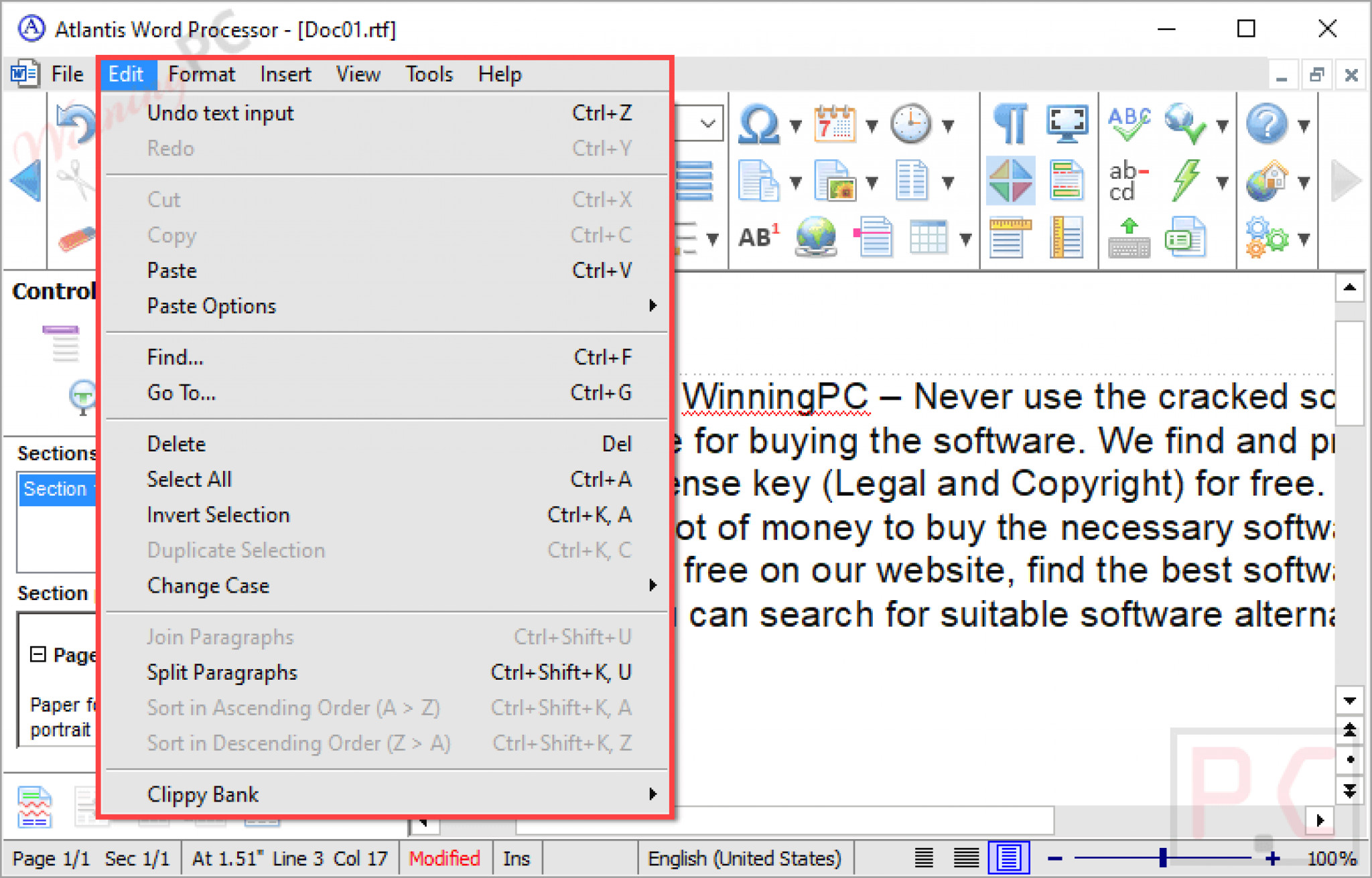
Task: Click the blue left arrow toolbar navigation
Action: pyautogui.click(x=26, y=181)
